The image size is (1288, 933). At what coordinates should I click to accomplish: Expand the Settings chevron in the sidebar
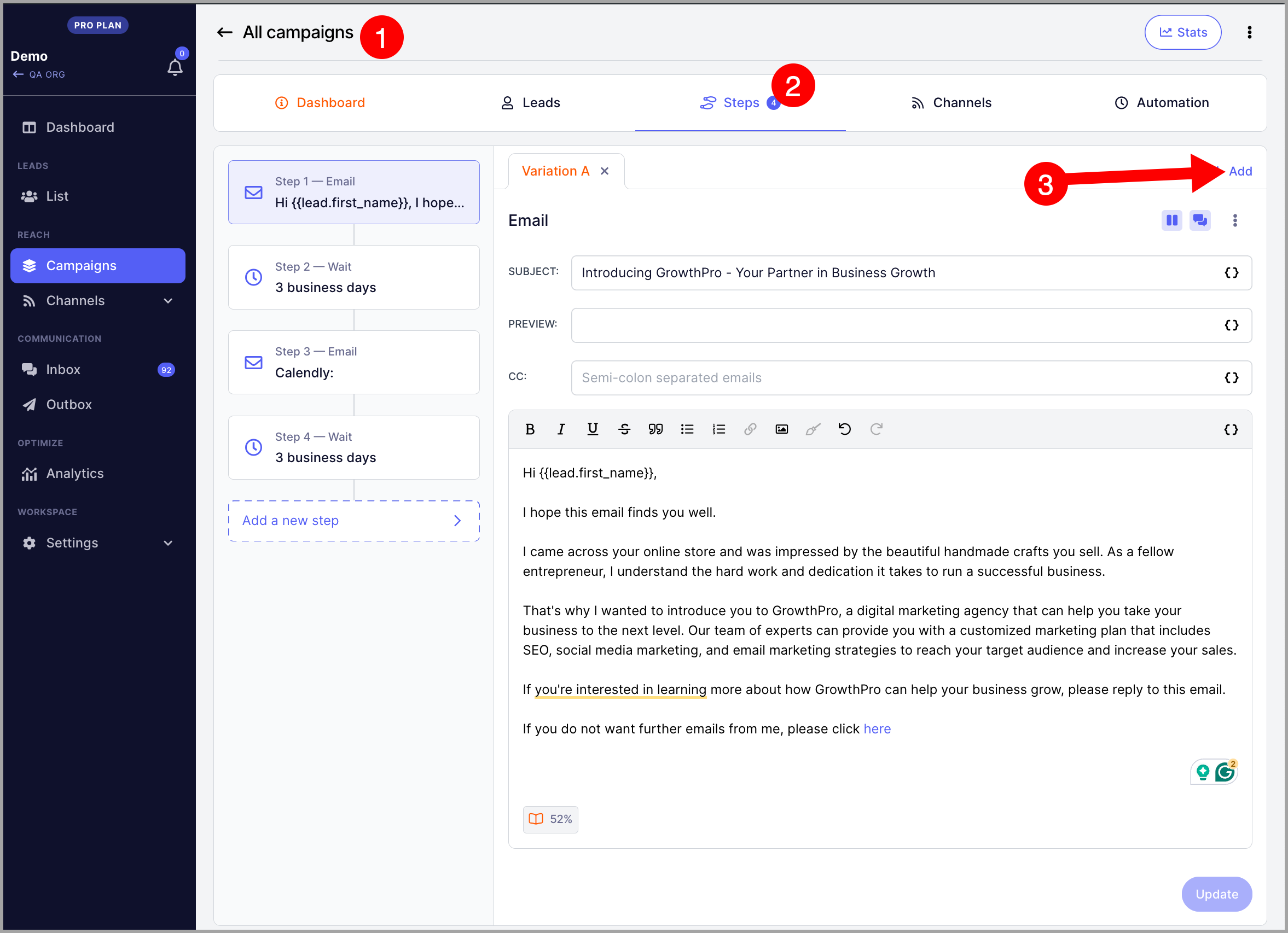click(168, 543)
